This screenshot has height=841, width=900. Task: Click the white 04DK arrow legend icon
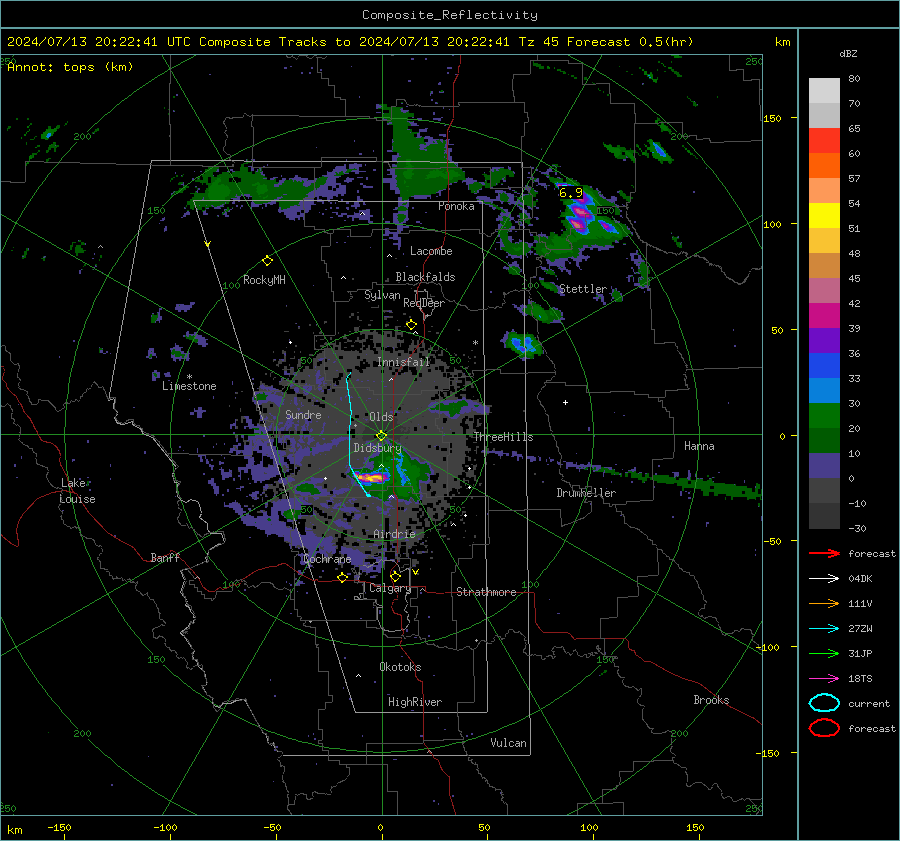[824, 579]
